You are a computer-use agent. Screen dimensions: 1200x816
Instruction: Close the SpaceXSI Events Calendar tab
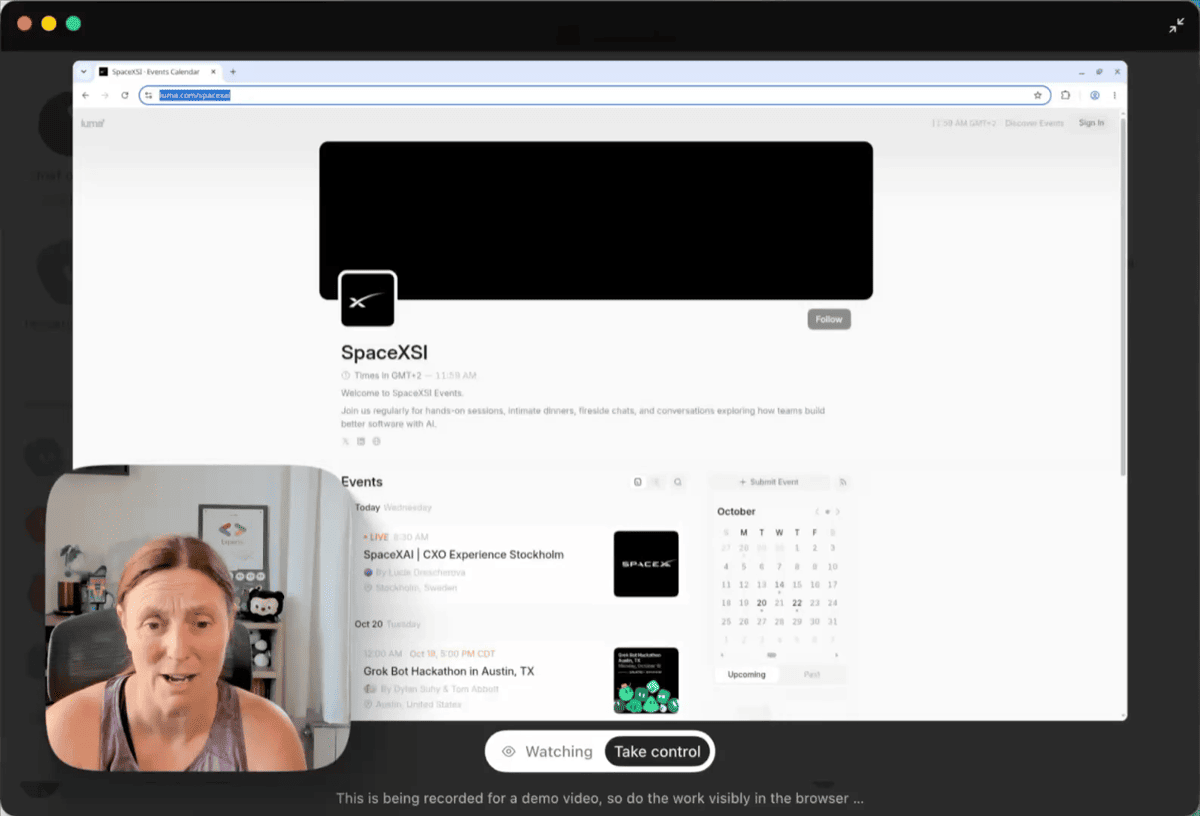pyautogui.click(x=213, y=72)
